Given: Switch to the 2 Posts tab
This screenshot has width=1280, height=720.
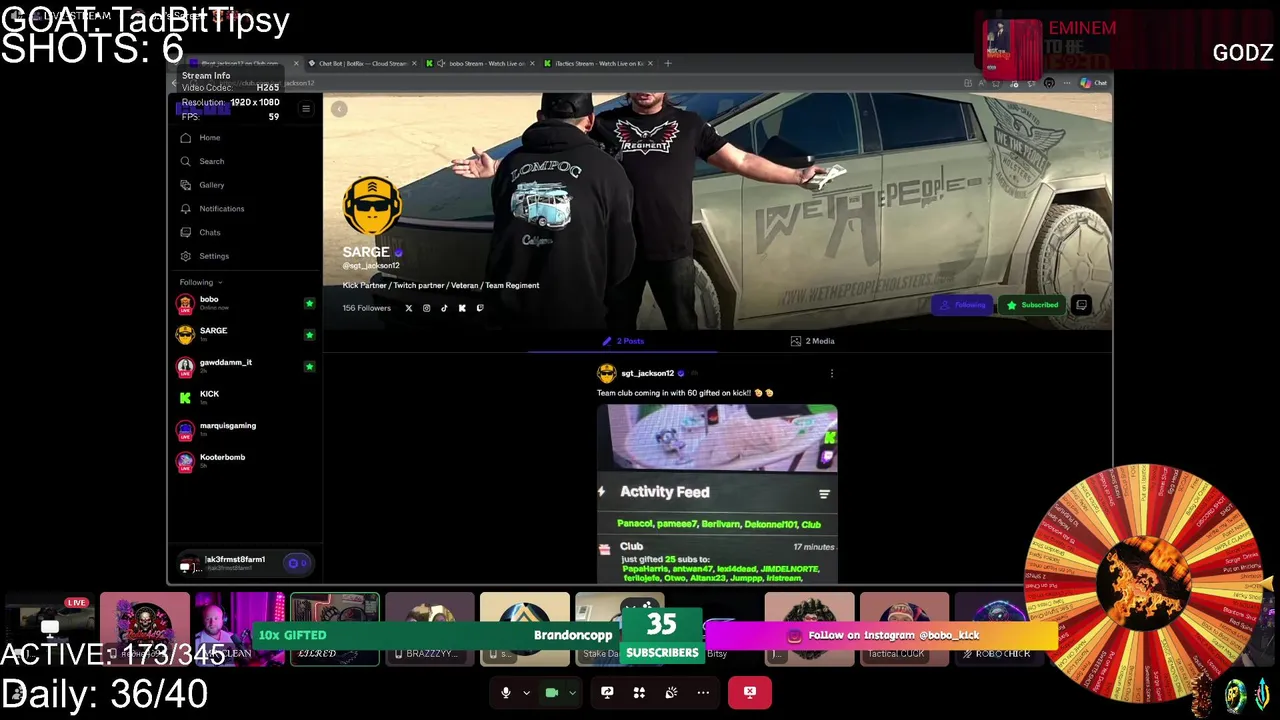Looking at the screenshot, I should pos(623,341).
